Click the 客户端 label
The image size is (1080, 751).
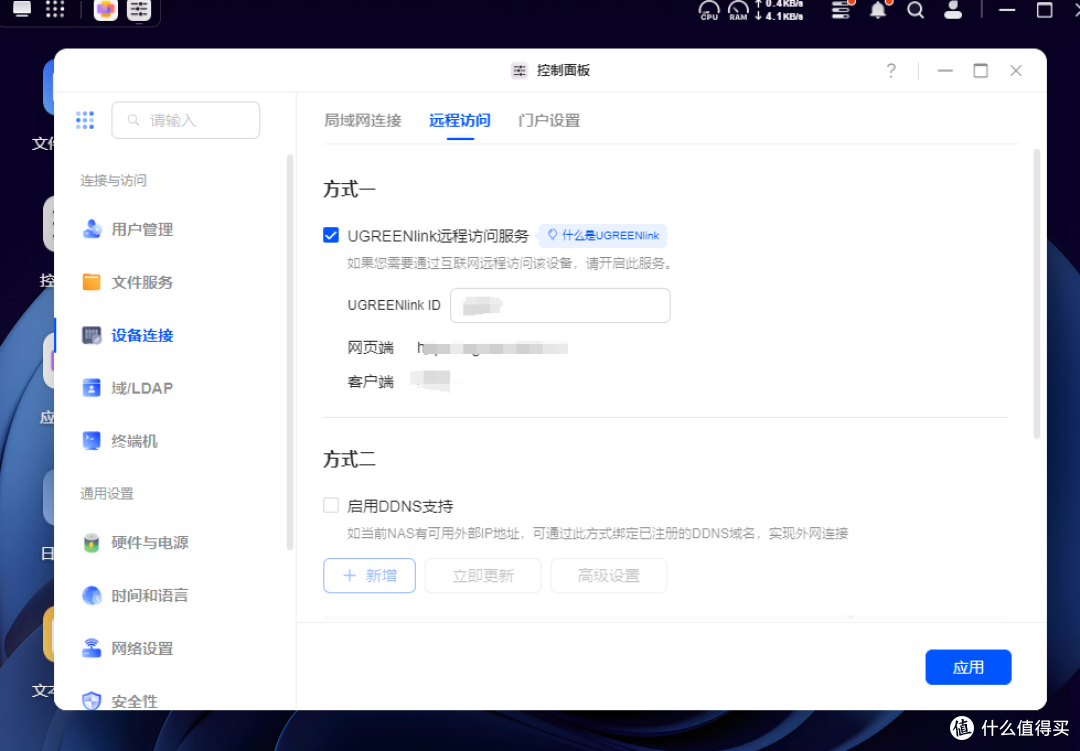(x=371, y=382)
